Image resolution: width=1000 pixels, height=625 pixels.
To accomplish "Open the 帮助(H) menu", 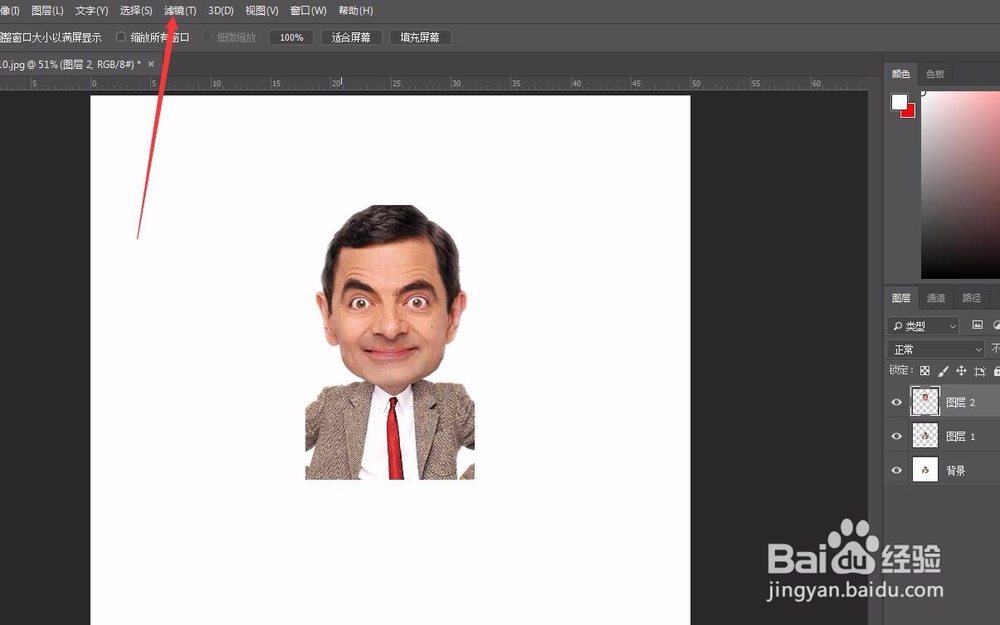I will pyautogui.click(x=355, y=11).
